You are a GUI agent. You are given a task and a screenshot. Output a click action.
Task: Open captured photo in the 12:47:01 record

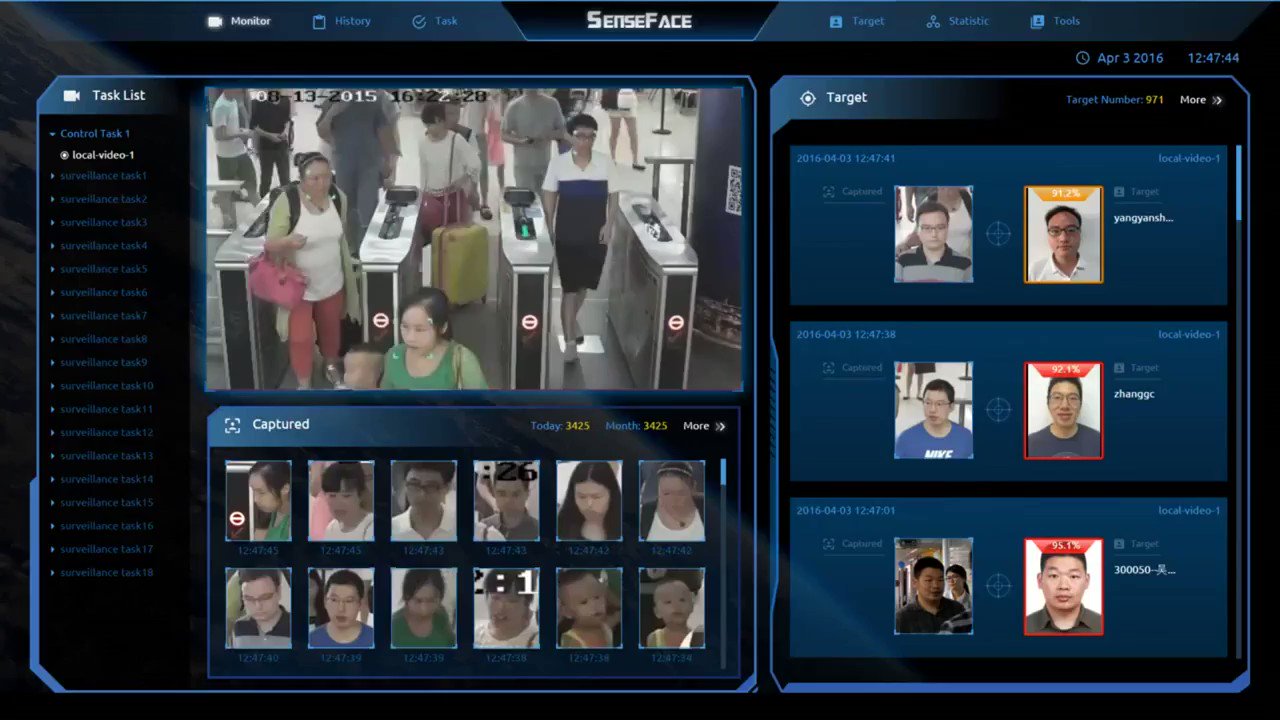pos(933,586)
